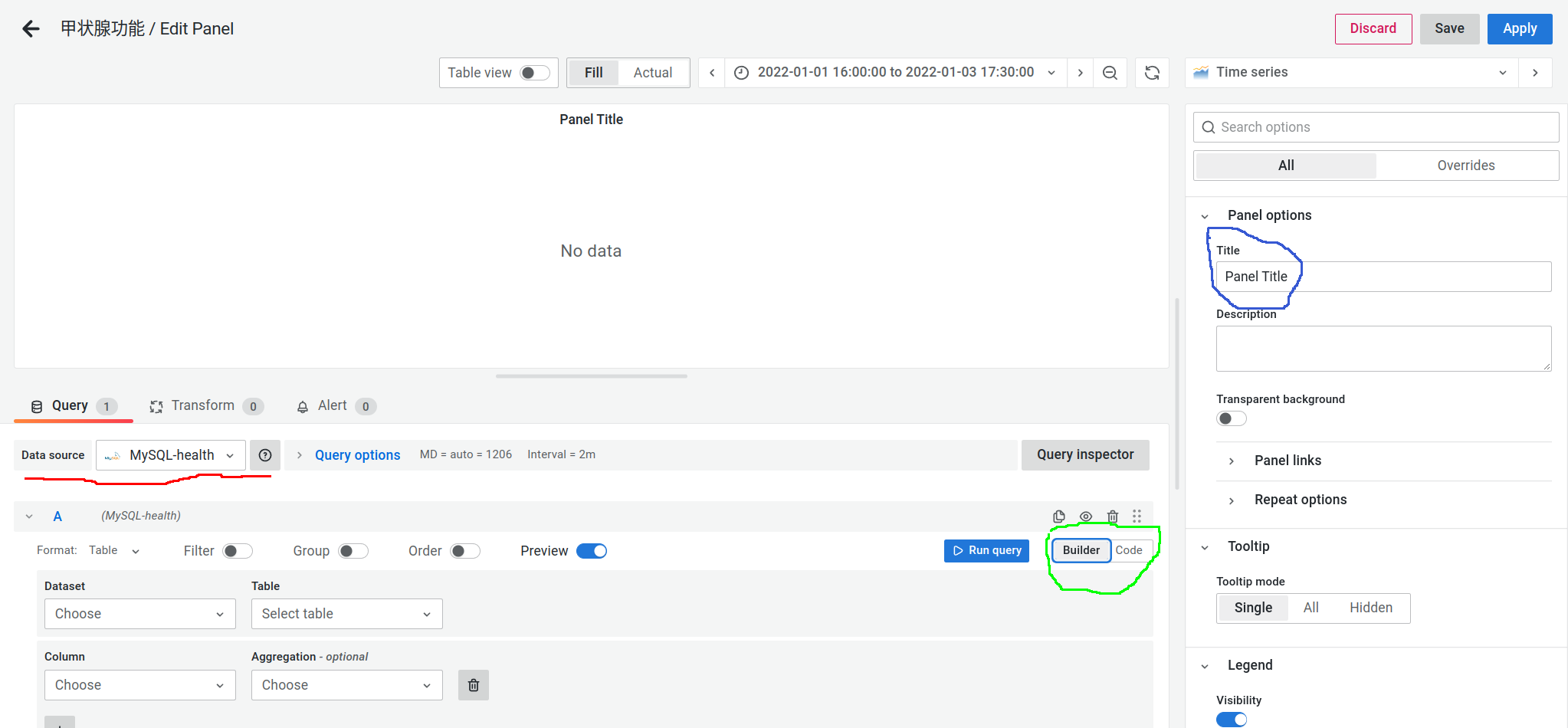Viewport: 1568px width, 728px height.
Task: Click the Apply button
Action: click(1520, 29)
